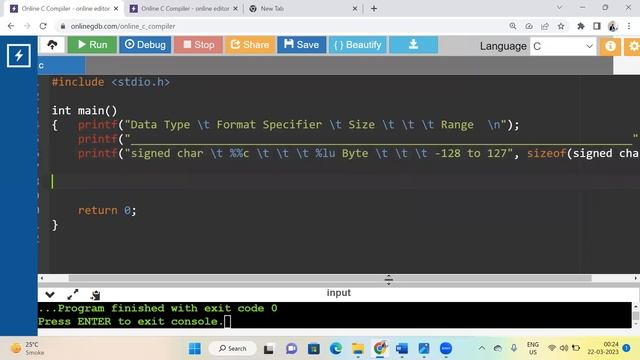Click the OnlineGDB lightning logo
The image size is (640, 360).
pyautogui.click(x=18, y=56)
